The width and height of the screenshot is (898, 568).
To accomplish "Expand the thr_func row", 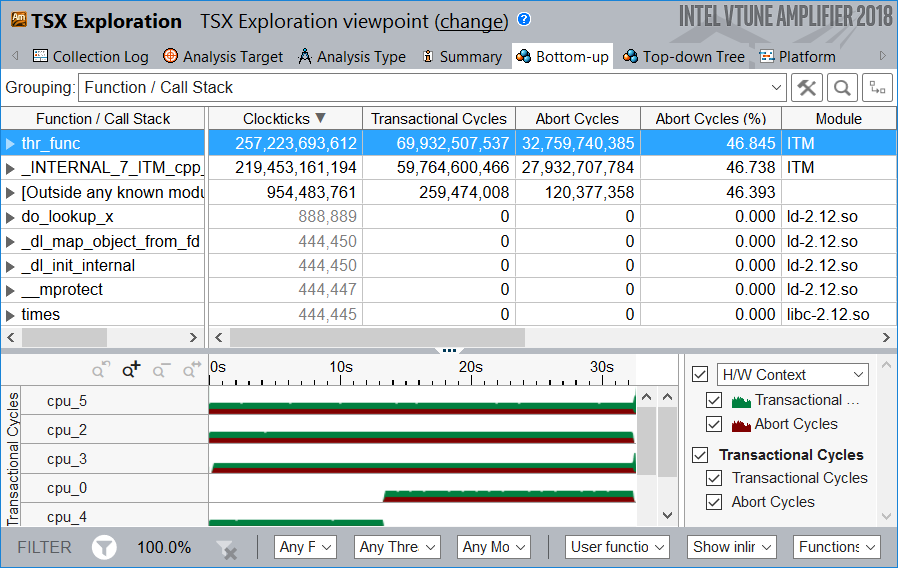I will coord(10,144).
